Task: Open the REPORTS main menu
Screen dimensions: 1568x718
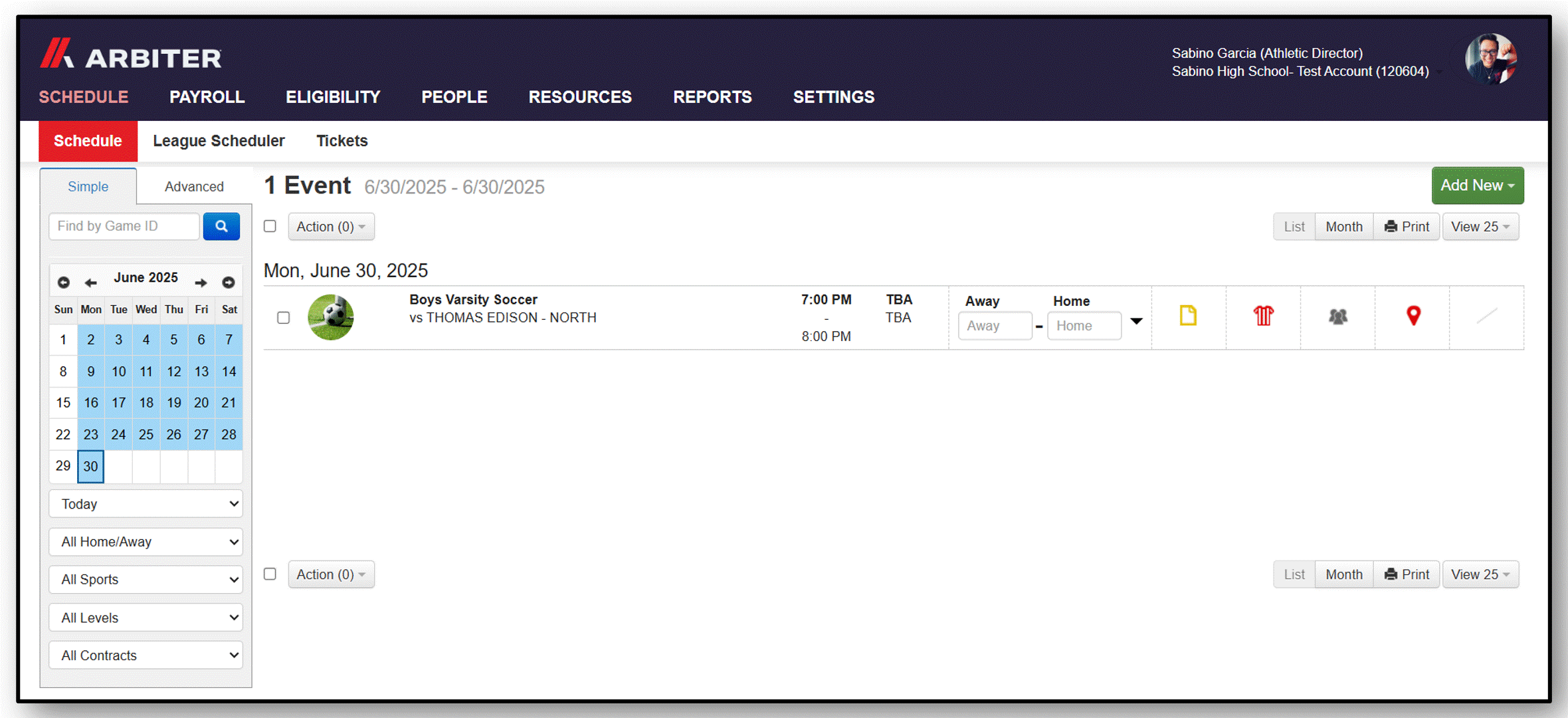Action: [x=712, y=97]
